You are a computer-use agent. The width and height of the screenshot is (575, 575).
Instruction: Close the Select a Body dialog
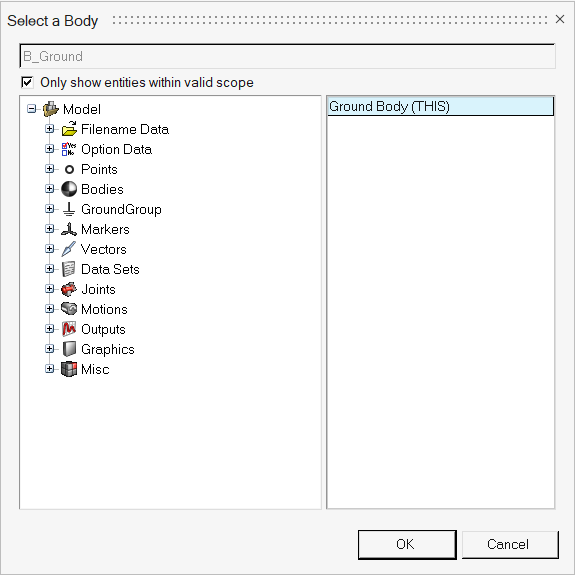pyautogui.click(x=560, y=19)
